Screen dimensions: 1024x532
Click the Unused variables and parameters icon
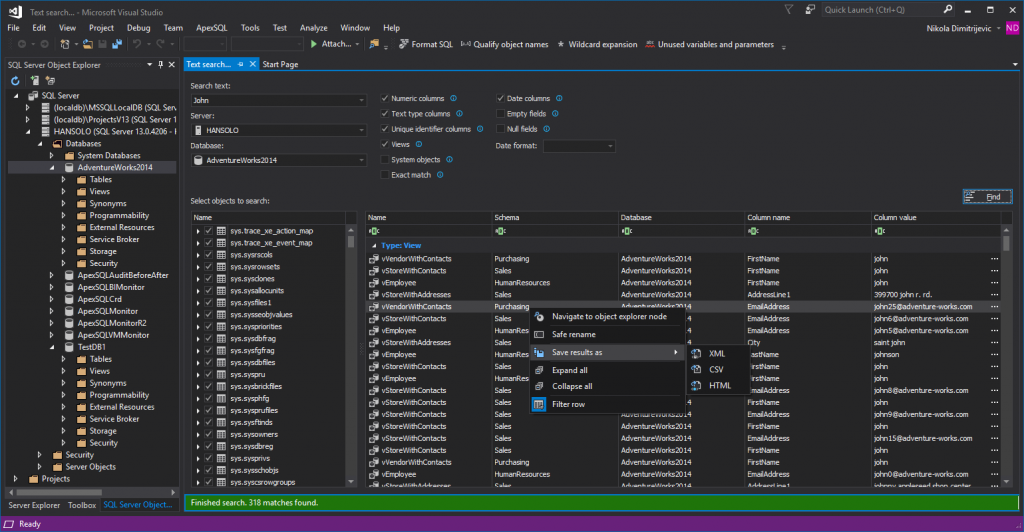pos(652,44)
